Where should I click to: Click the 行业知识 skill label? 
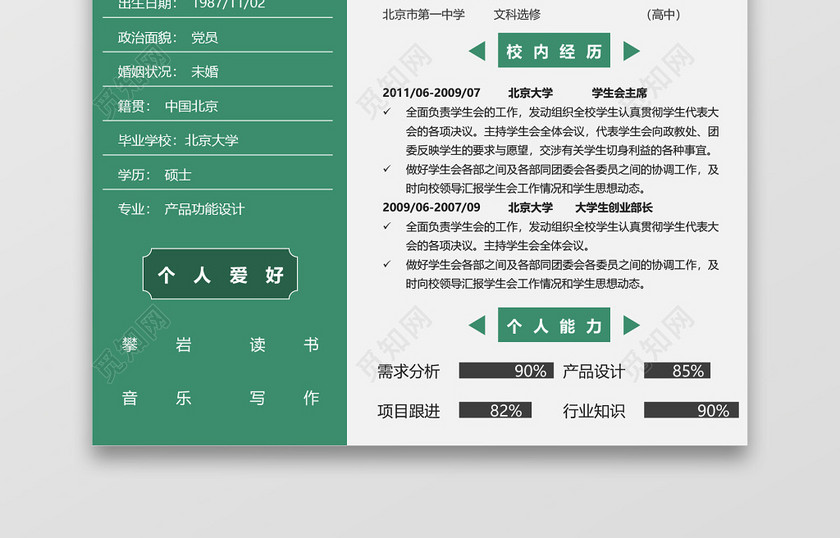coord(594,411)
